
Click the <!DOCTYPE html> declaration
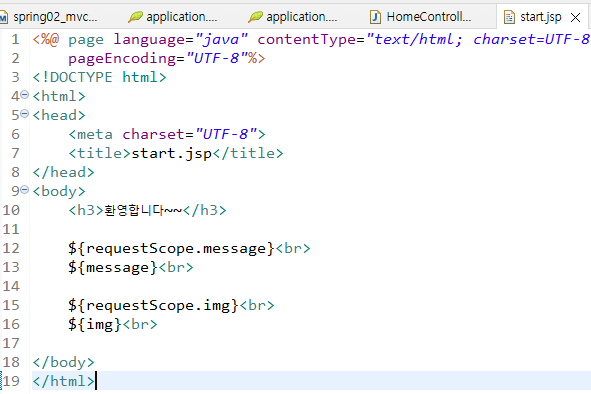100,77
